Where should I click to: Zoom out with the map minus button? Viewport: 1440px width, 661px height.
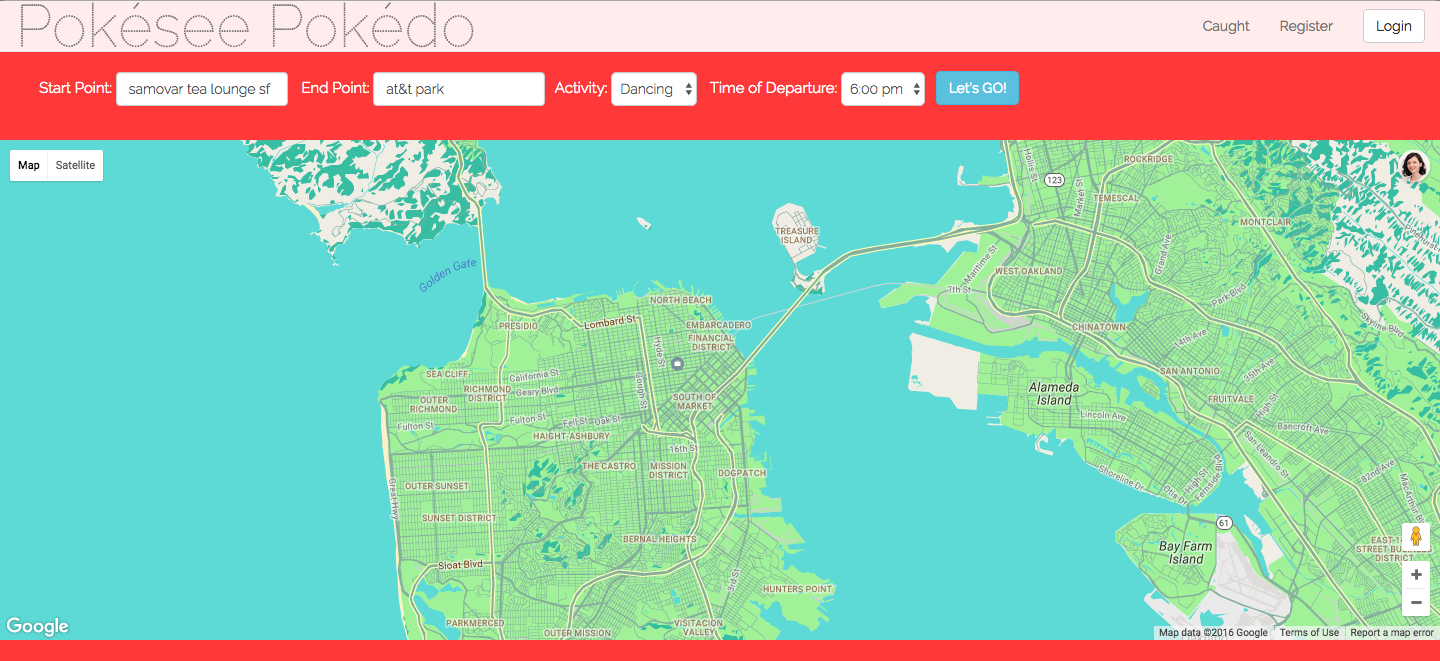click(1416, 602)
